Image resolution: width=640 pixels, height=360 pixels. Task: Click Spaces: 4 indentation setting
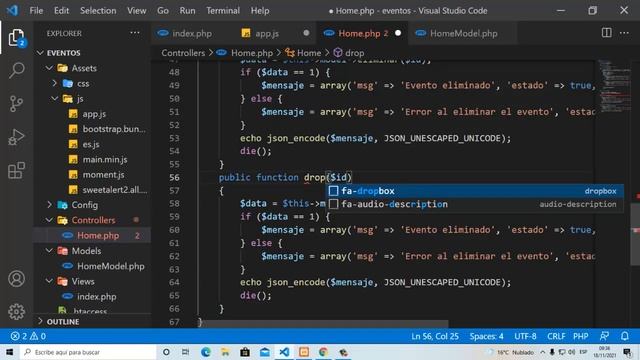pos(486,336)
